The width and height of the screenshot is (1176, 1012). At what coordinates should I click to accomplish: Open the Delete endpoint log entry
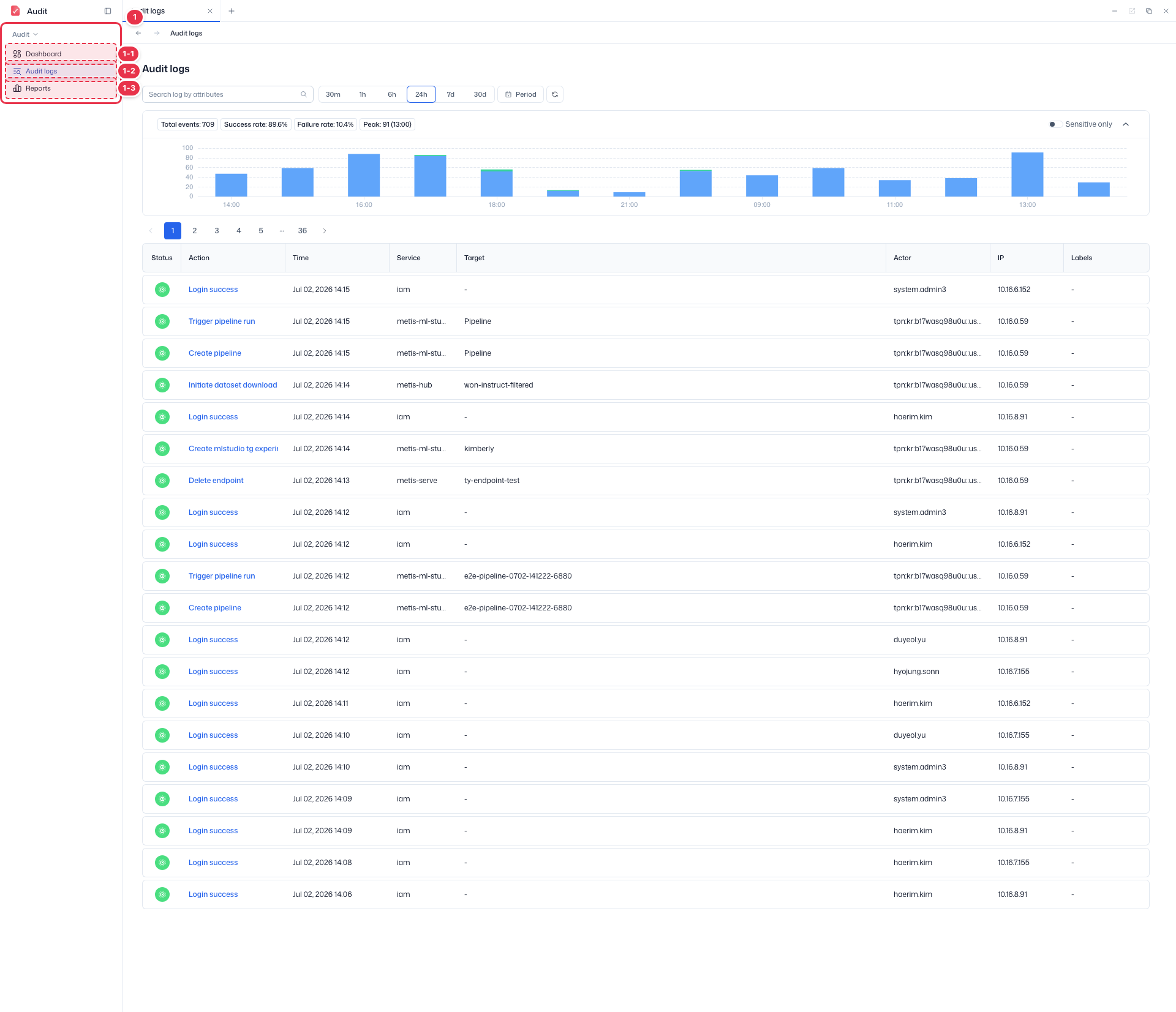point(216,481)
